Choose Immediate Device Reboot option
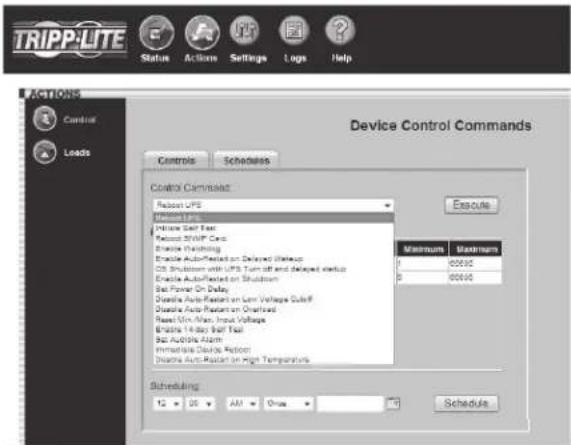Viewport: 571px width, 445px height. 273,350
